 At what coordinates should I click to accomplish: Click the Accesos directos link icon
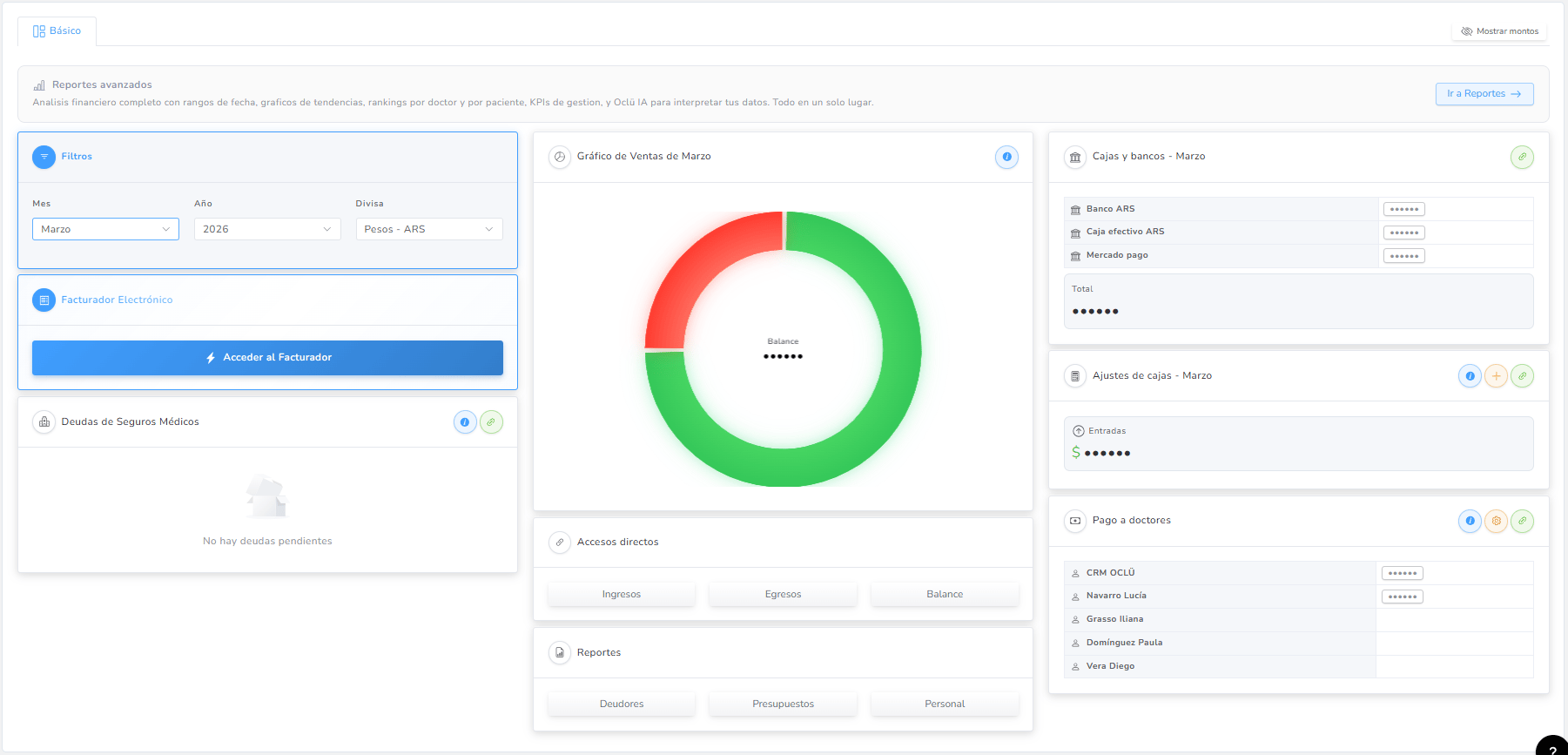point(560,542)
